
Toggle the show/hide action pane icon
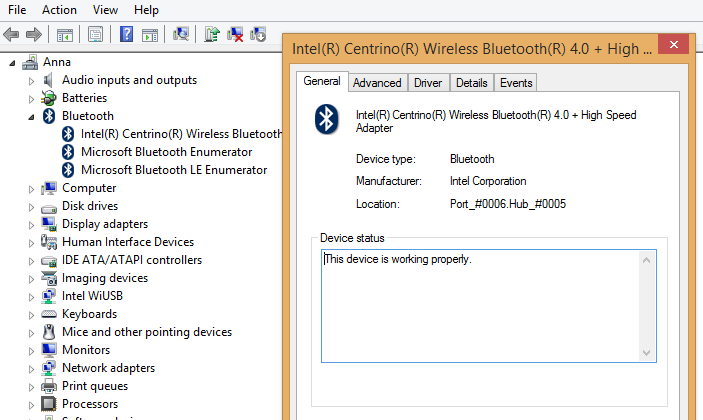click(150, 35)
